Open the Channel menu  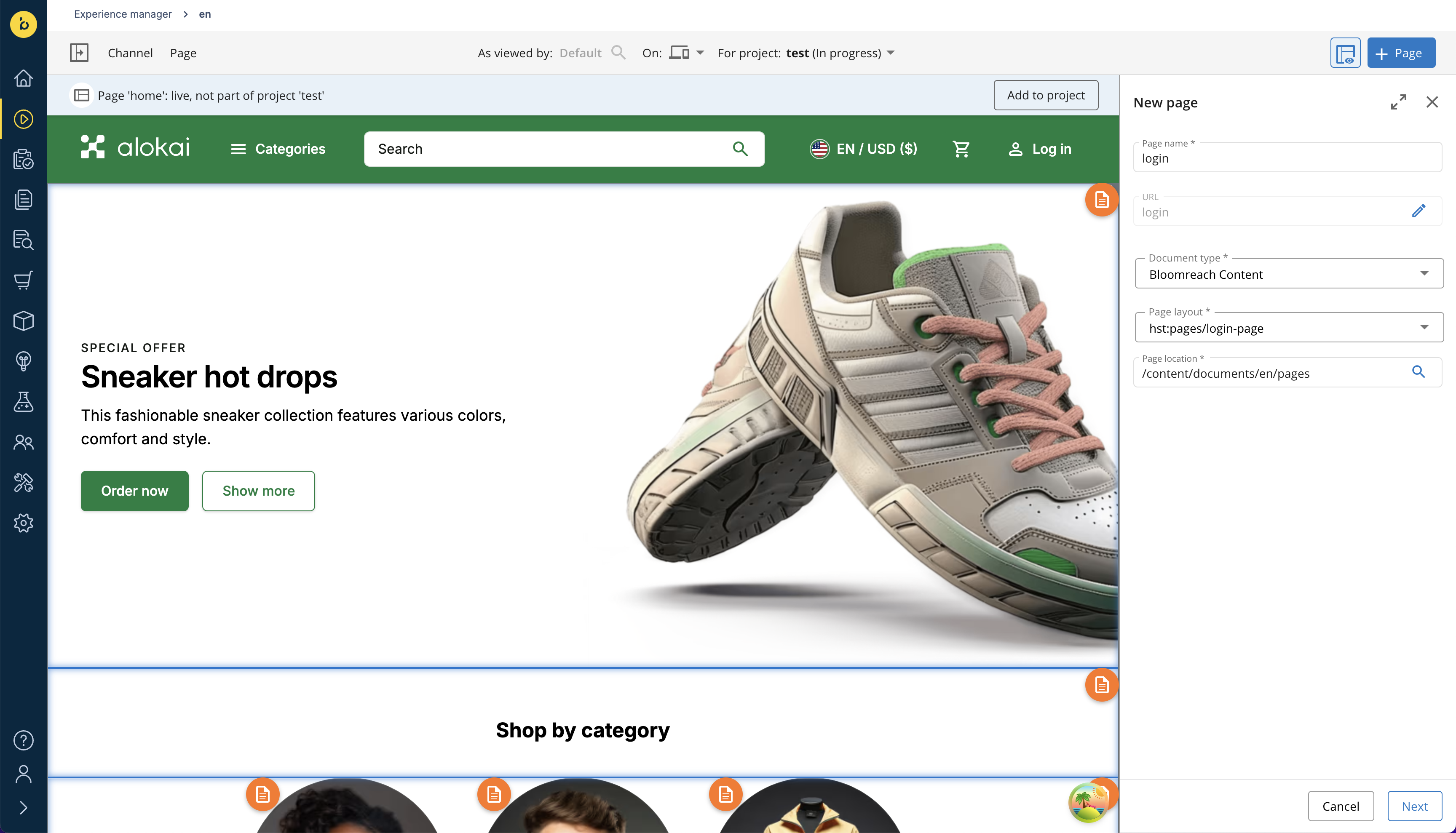(x=130, y=53)
